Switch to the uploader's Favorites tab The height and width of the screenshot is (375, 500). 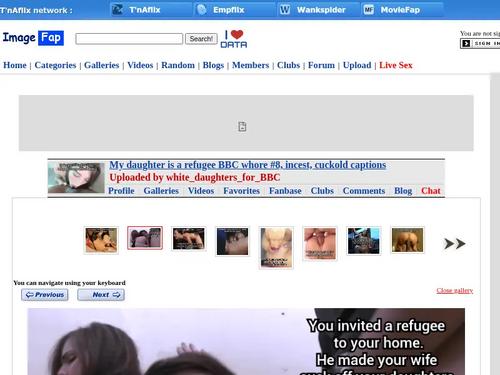(241, 191)
